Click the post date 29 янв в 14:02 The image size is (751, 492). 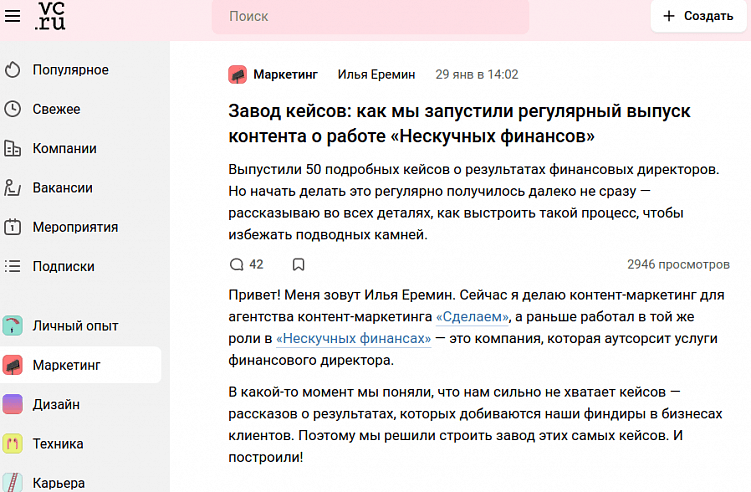click(x=477, y=75)
